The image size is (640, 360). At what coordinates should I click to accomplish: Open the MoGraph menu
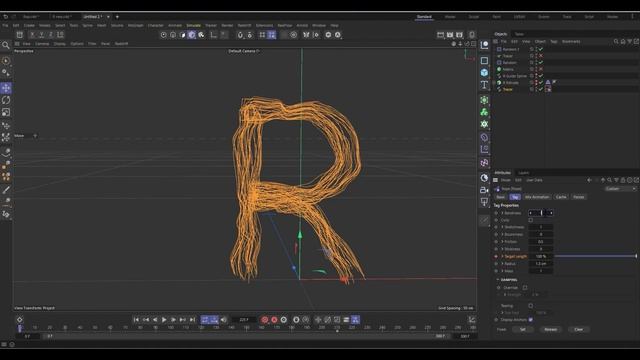point(136,25)
